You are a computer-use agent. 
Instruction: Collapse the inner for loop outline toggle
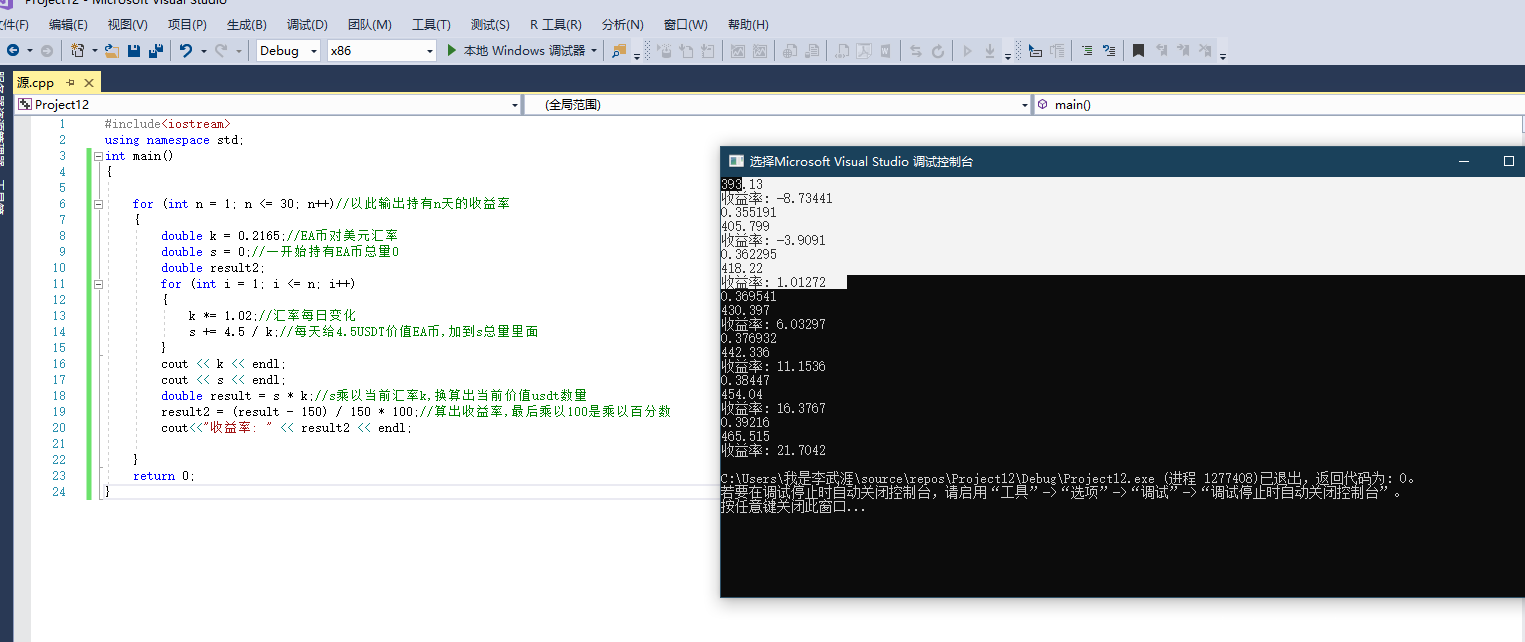point(97,284)
